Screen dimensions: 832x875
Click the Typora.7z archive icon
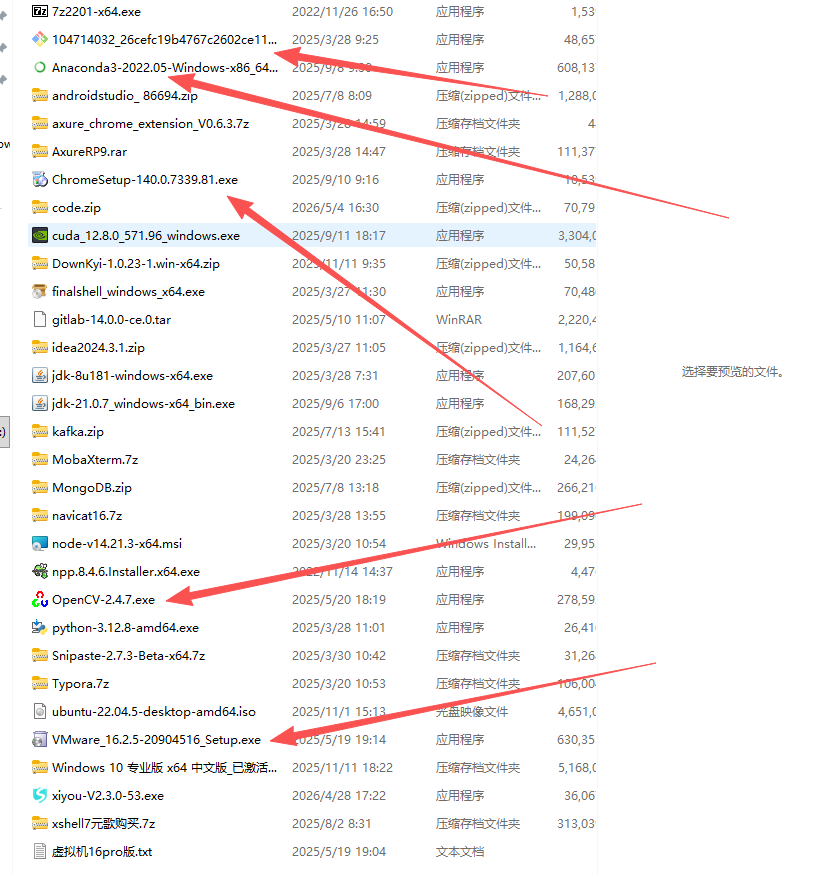(40, 683)
